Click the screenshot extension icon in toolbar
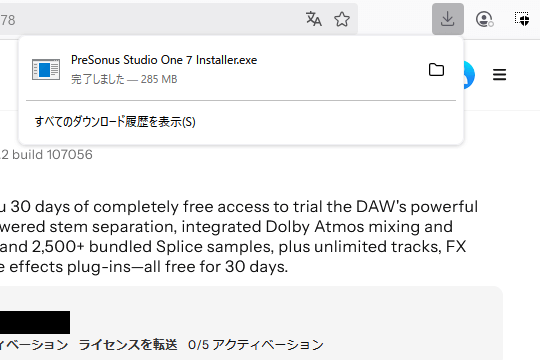The height and width of the screenshot is (360, 540). tap(522, 19)
